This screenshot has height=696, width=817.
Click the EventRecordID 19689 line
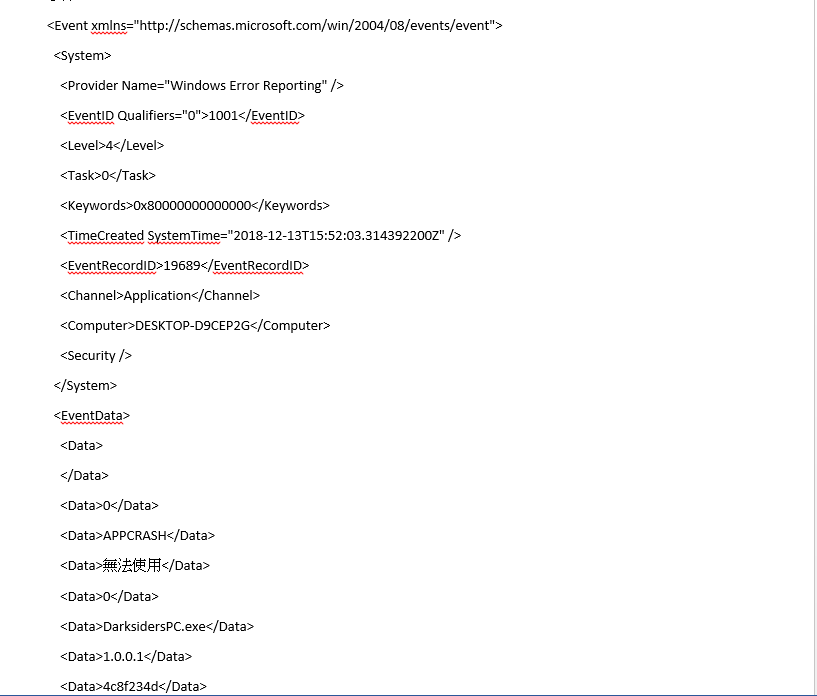pyautogui.click(x=184, y=266)
